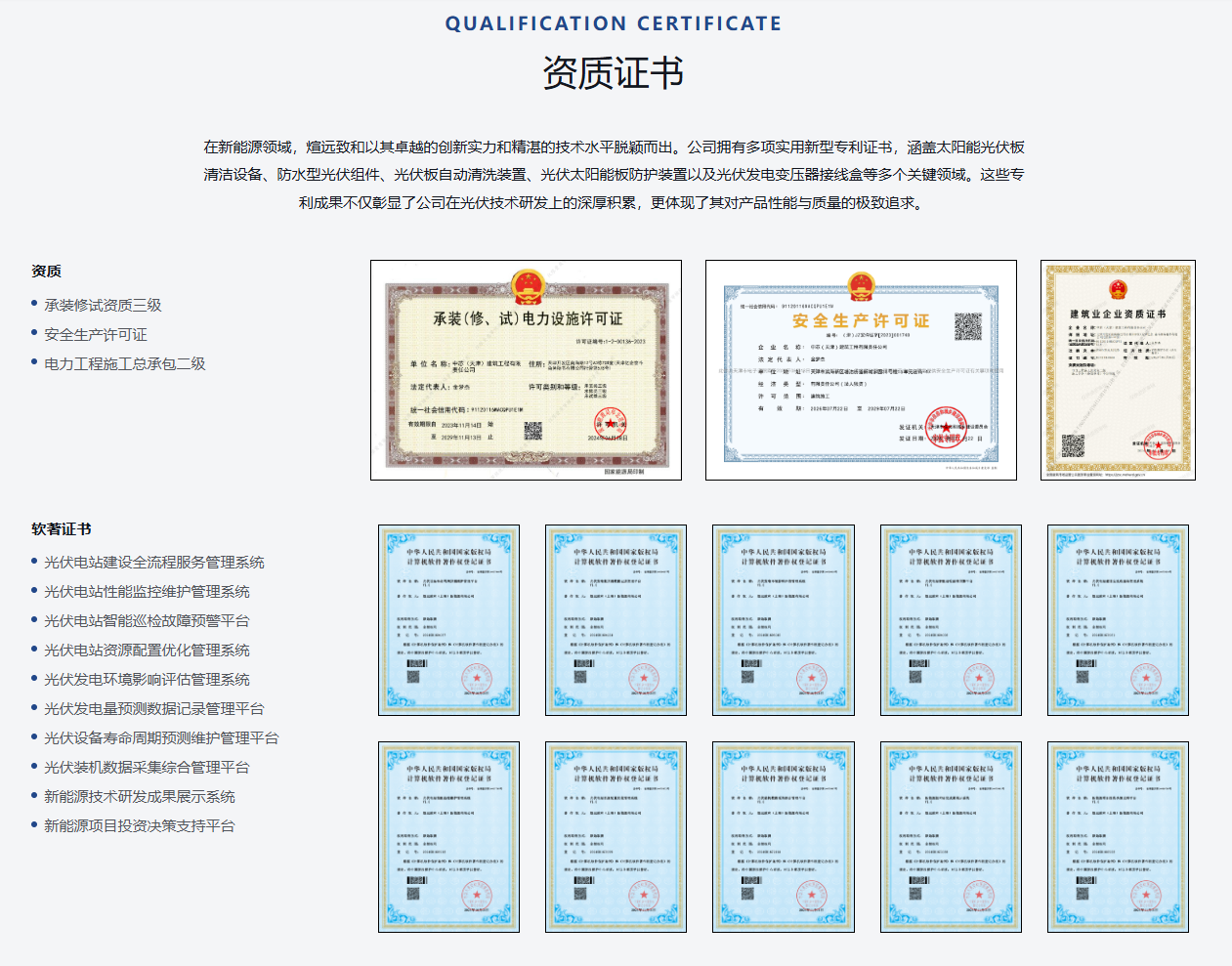Choose 光伏电站智能巡检故障预警平台 entry
1232x966 pixels.
147,620
